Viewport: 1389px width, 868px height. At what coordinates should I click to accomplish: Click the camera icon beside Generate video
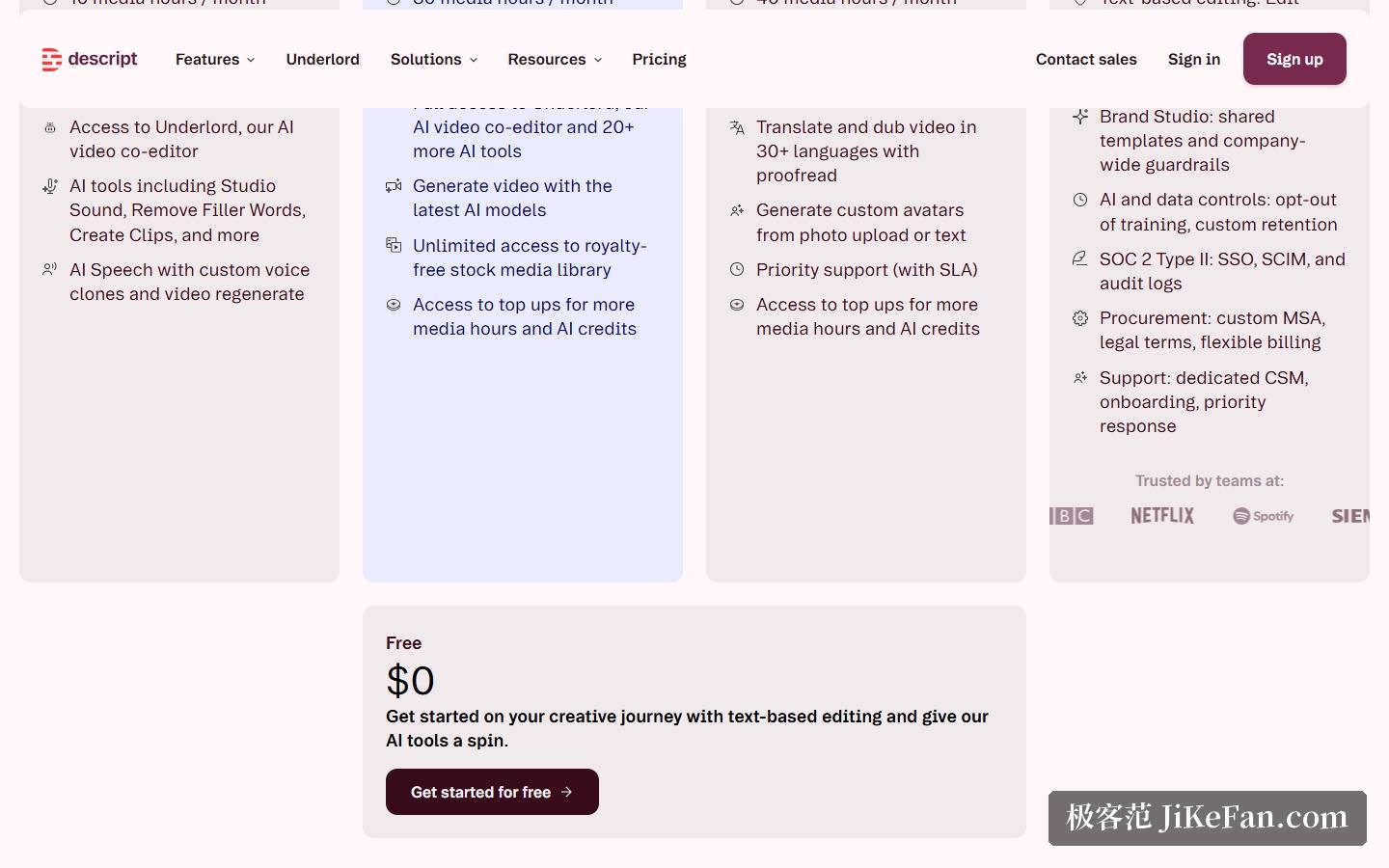pos(394,186)
